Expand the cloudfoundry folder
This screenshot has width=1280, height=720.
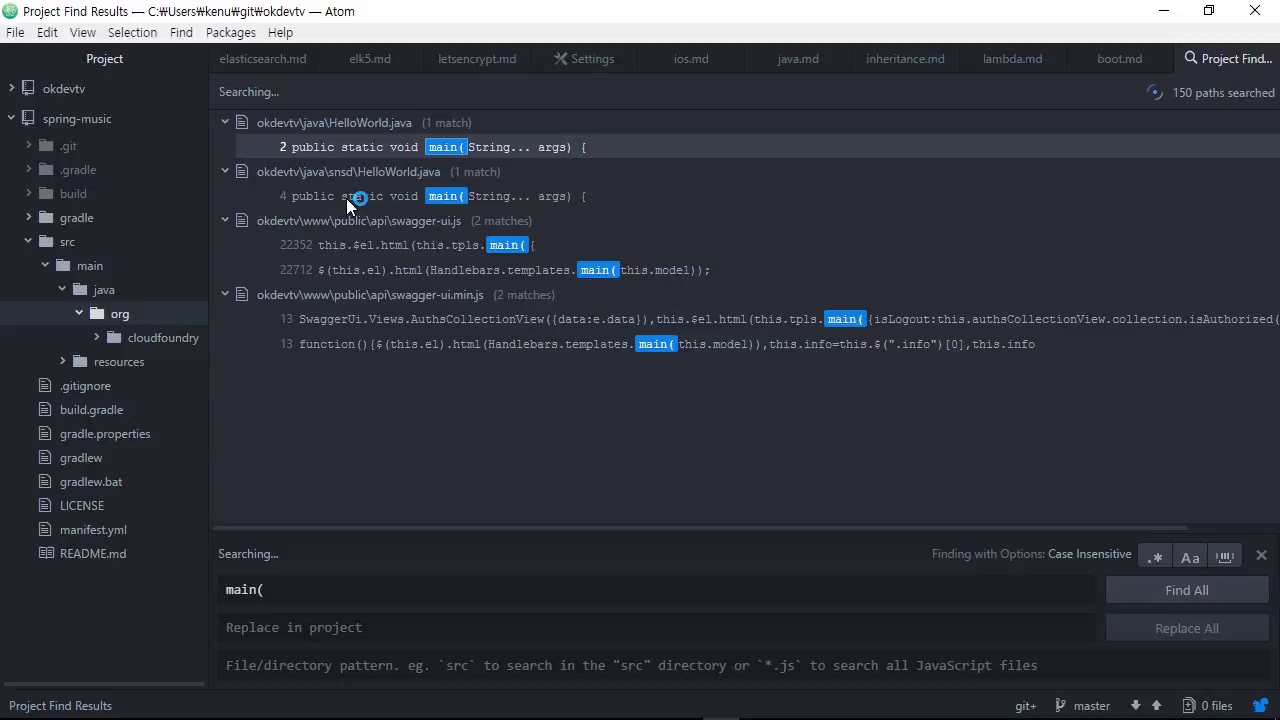tap(96, 338)
